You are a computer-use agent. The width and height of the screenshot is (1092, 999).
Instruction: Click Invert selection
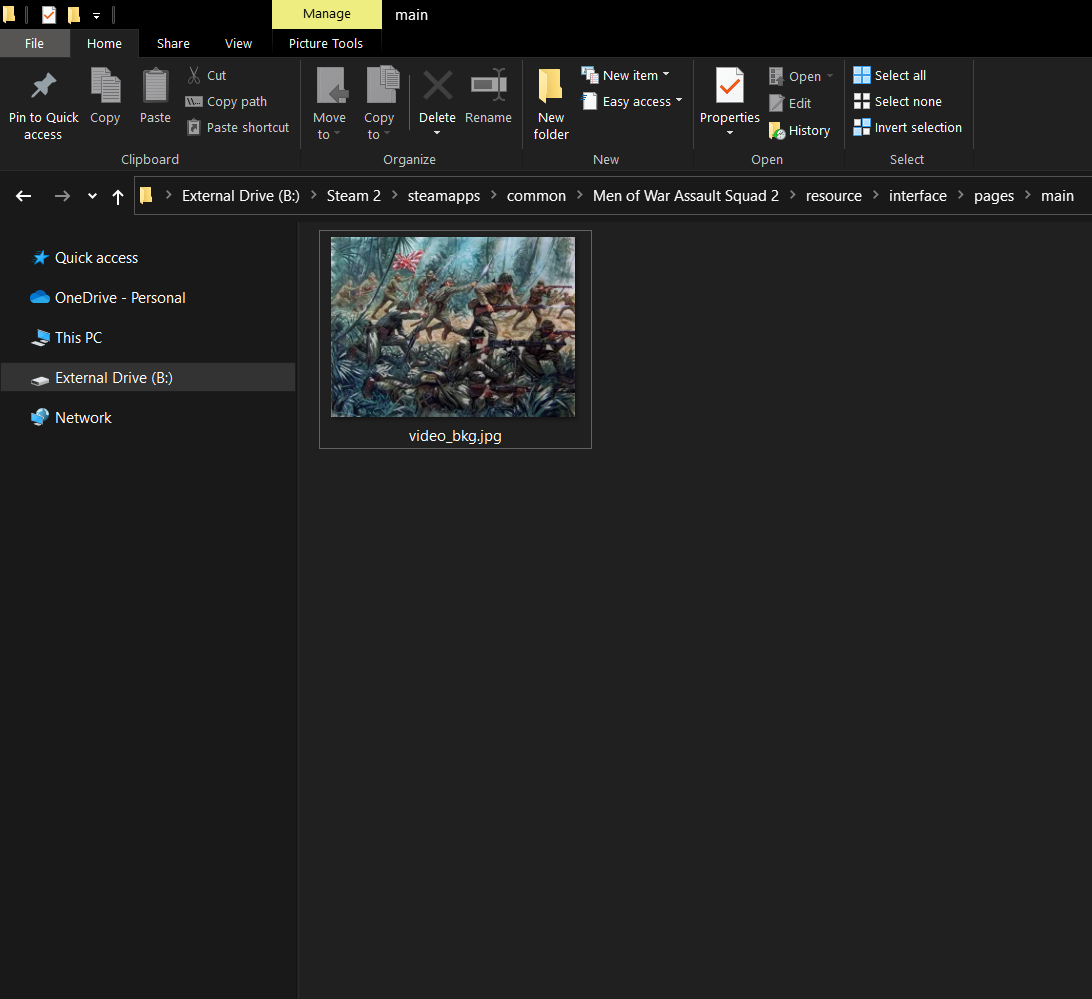tap(908, 127)
